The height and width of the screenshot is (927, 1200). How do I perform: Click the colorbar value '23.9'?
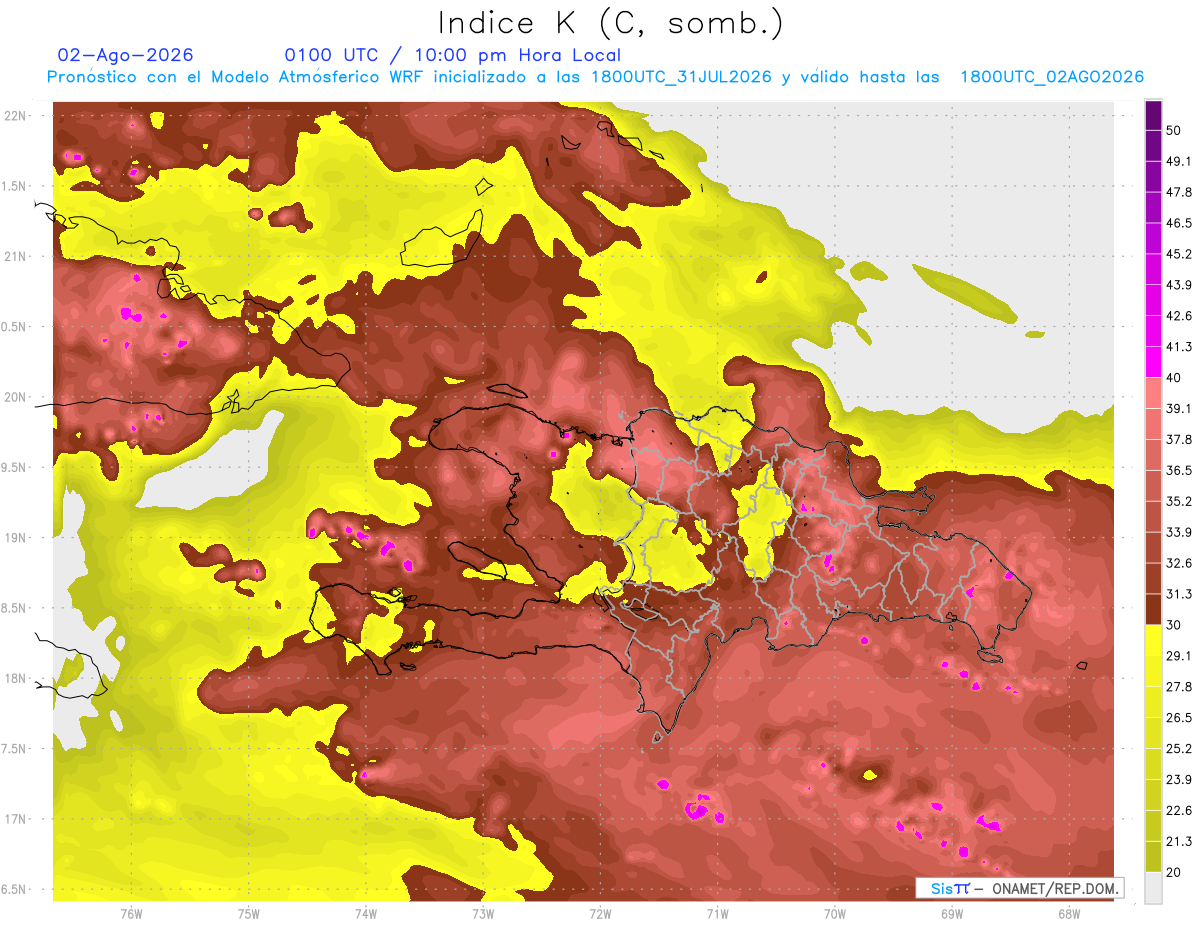click(x=1180, y=780)
